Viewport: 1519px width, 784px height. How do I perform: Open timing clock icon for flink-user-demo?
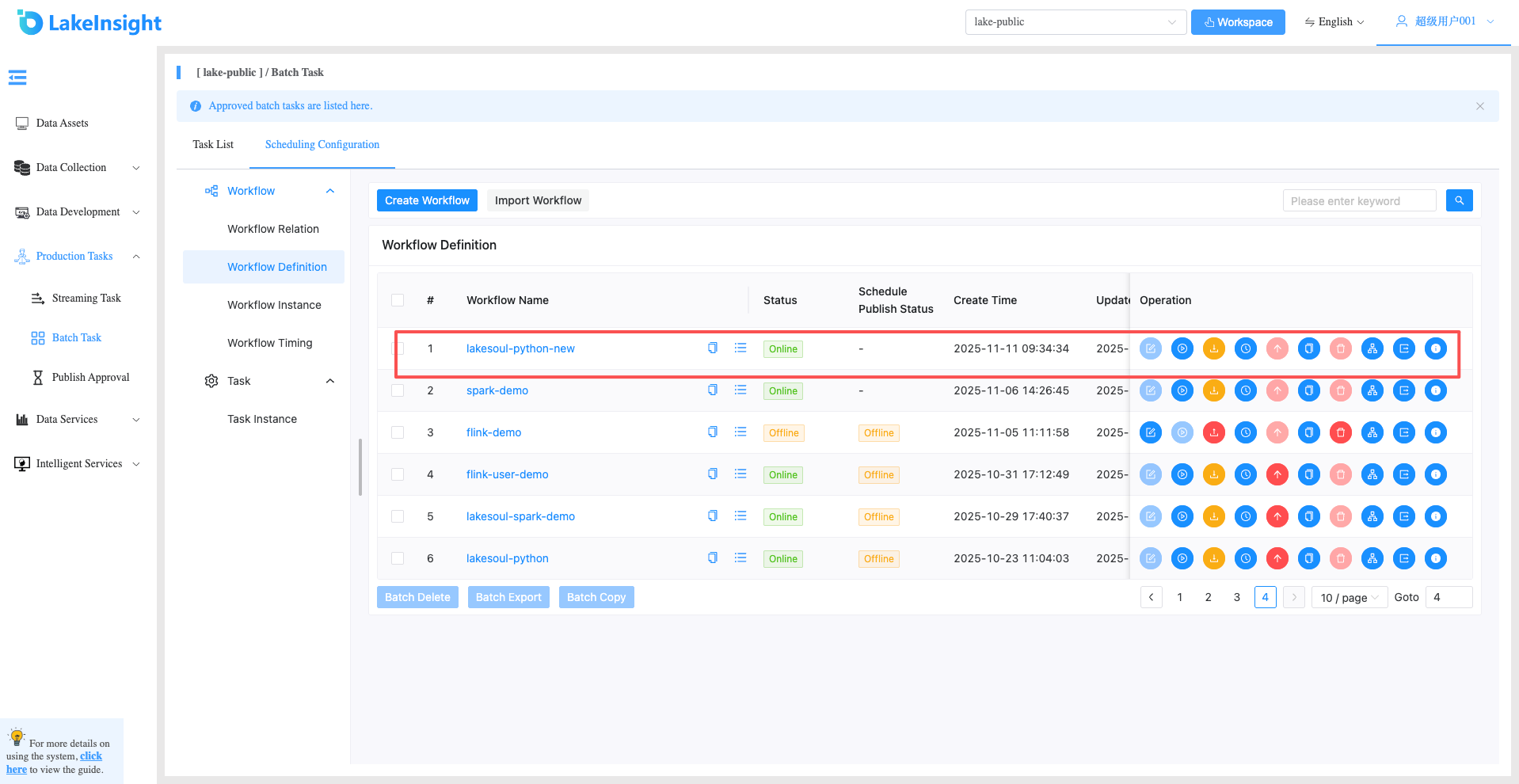[x=1246, y=474]
